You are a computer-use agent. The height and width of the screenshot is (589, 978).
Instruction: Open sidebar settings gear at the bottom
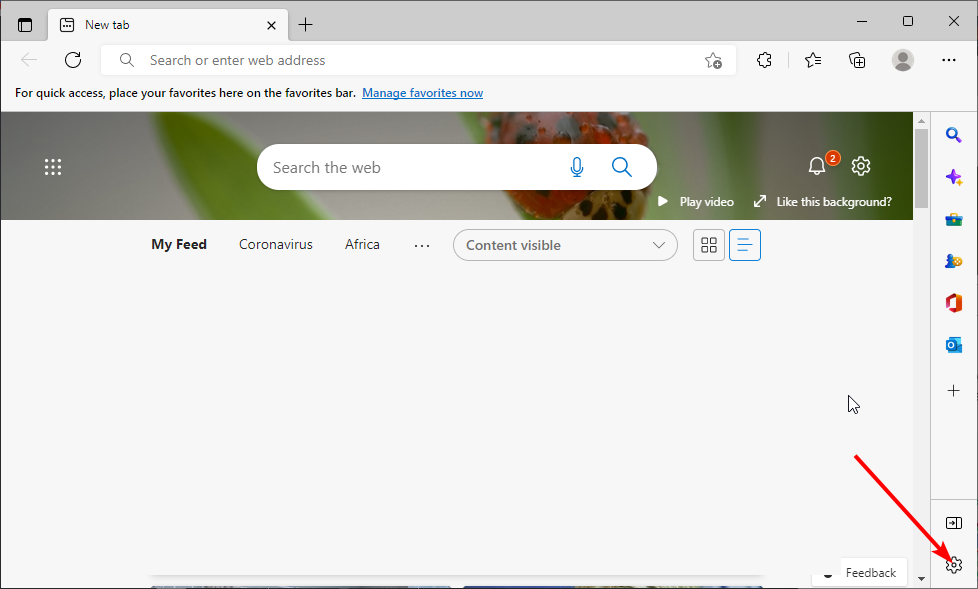coord(954,565)
